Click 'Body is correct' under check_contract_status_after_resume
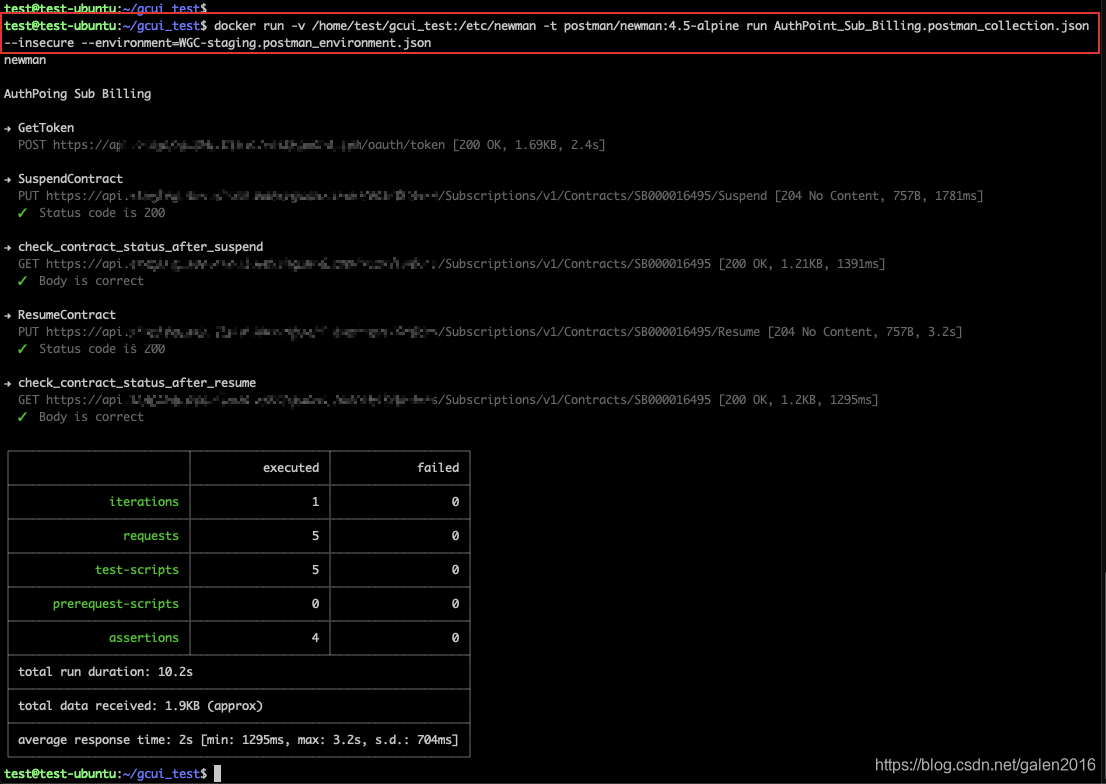The image size is (1106, 784). click(x=92, y=417)
